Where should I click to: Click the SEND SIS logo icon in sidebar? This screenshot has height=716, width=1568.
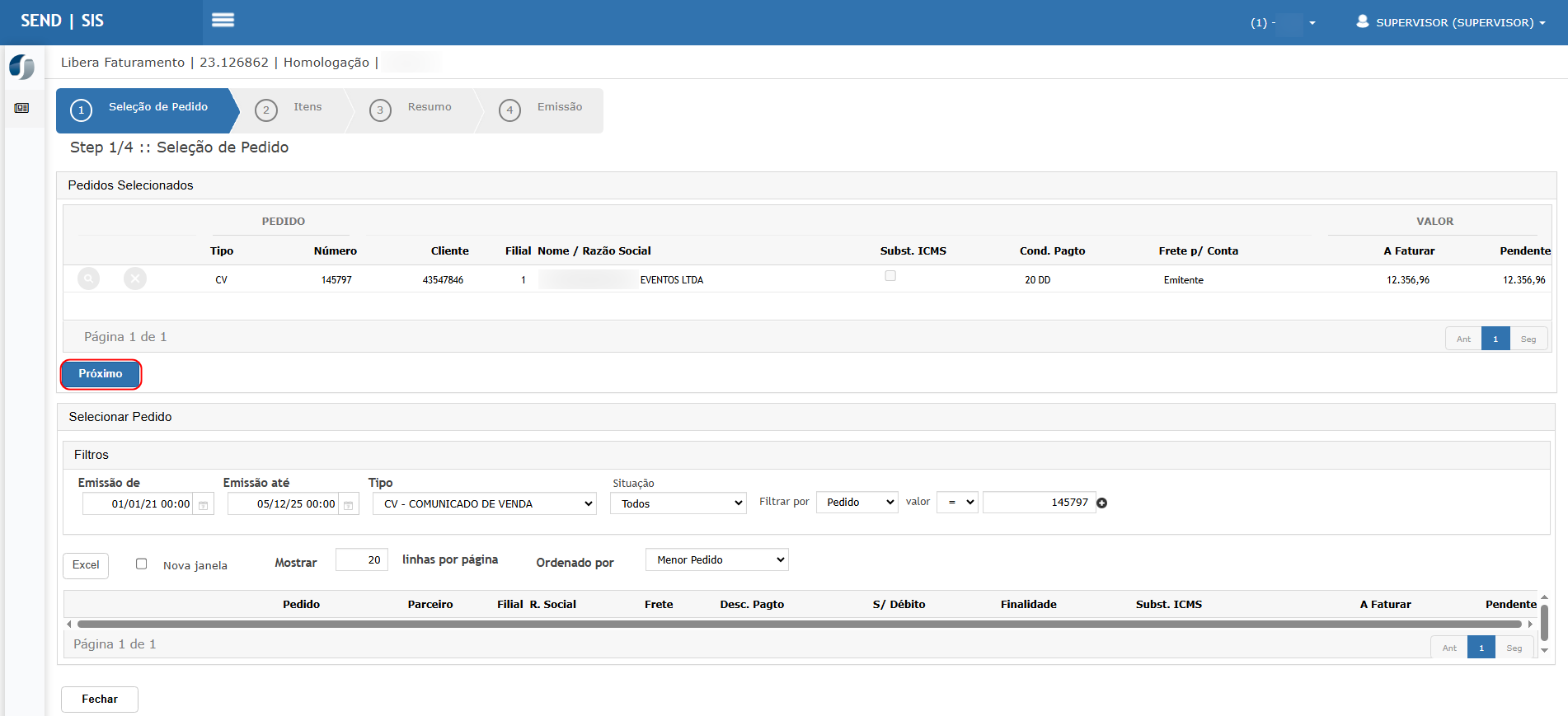click(22, 67)
